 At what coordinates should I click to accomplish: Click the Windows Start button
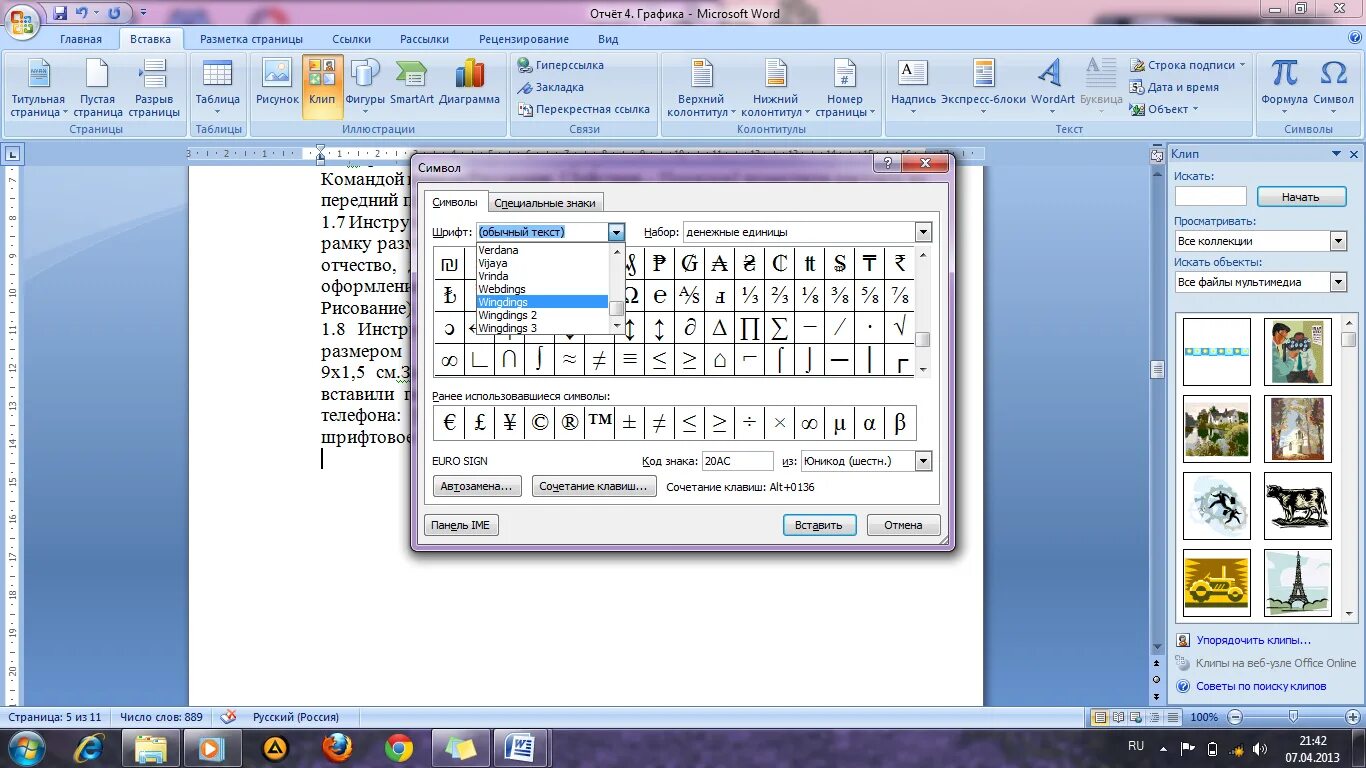click(24, 747)
